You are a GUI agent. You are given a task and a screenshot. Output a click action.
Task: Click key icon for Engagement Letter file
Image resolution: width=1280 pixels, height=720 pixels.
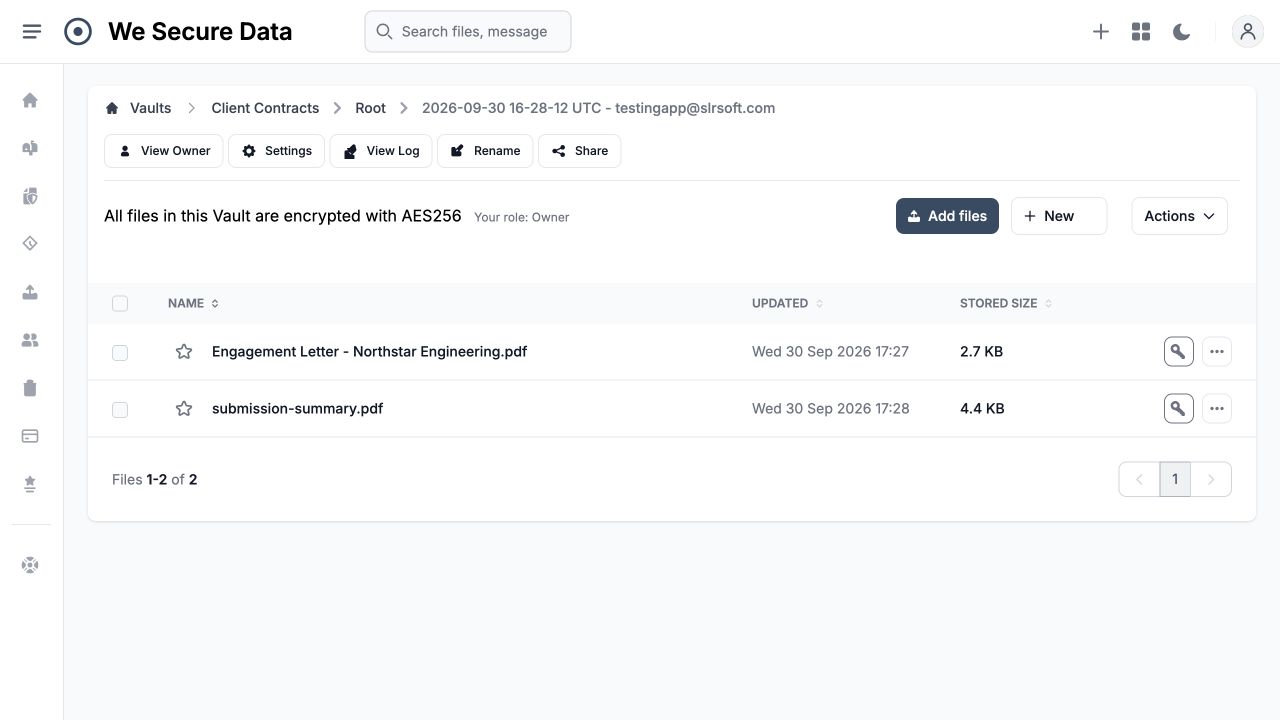coord(1179,352)
